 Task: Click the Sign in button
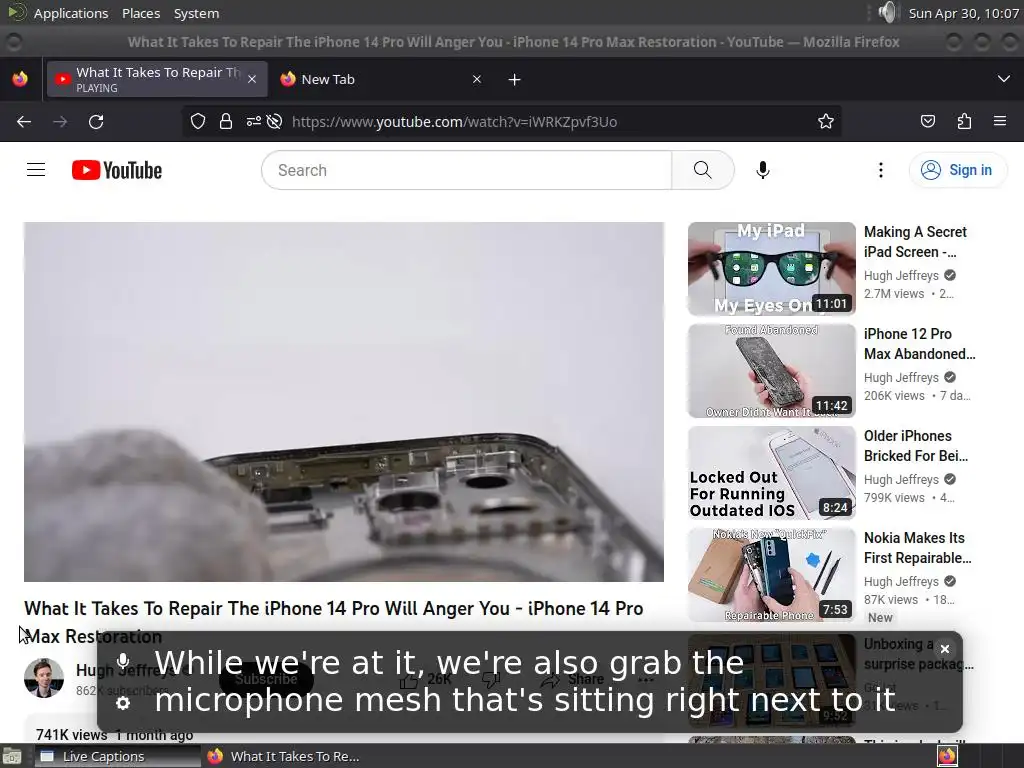point(957,170)
